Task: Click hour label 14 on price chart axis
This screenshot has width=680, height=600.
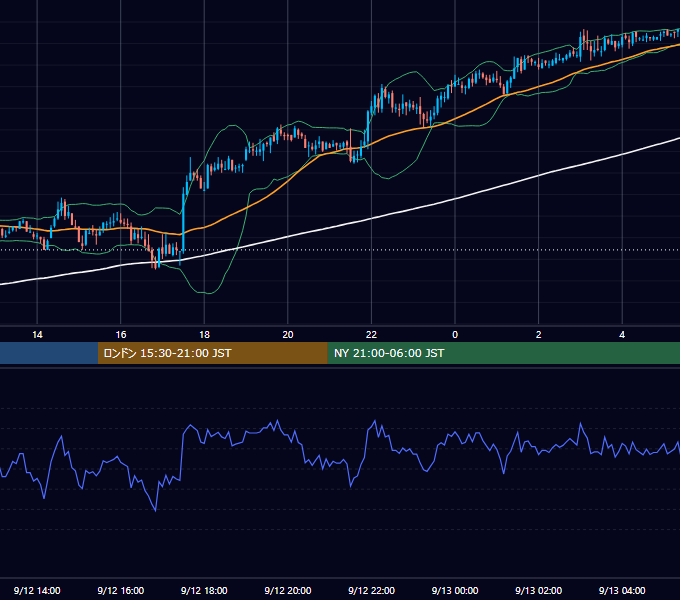Action: (x=37, y=335)
